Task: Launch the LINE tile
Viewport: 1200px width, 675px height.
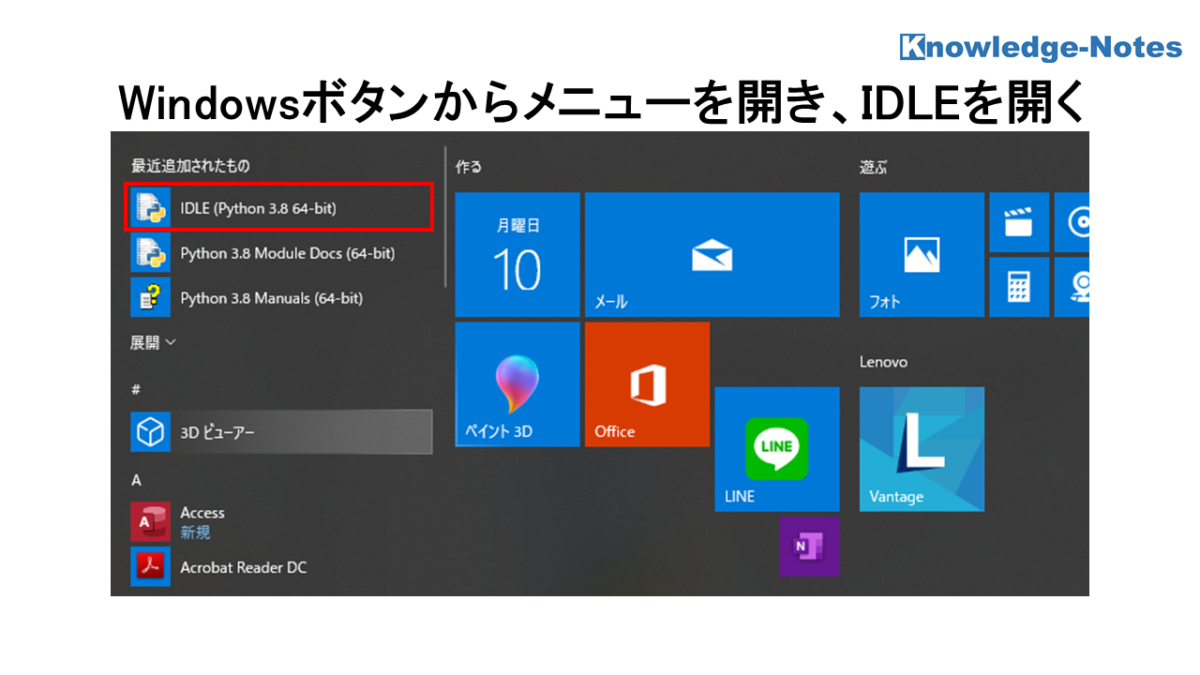Action: tap(777, 449)
